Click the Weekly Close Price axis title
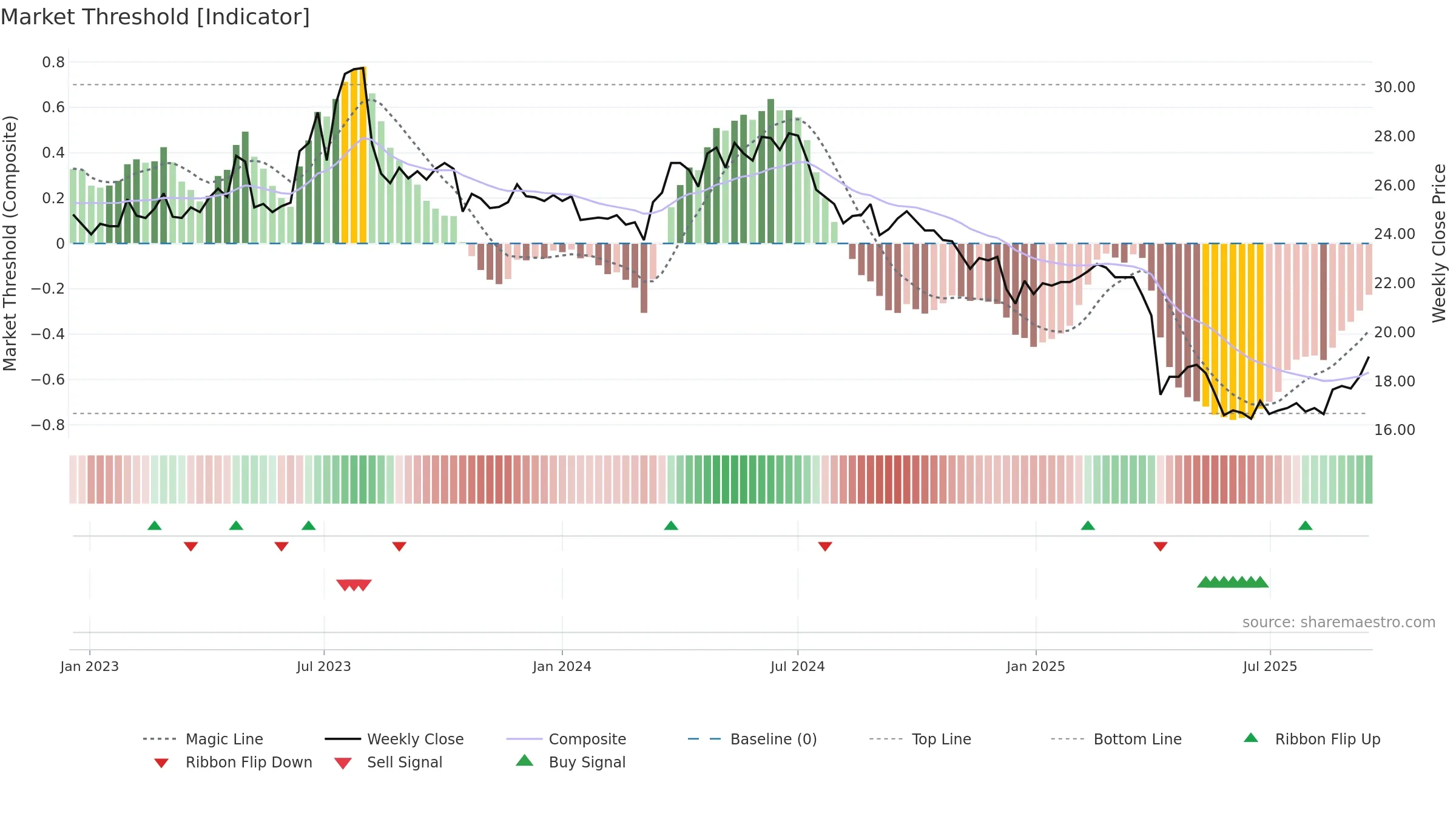The height and width of the screenshot is (819, 1456). (x=1440, y=243)
